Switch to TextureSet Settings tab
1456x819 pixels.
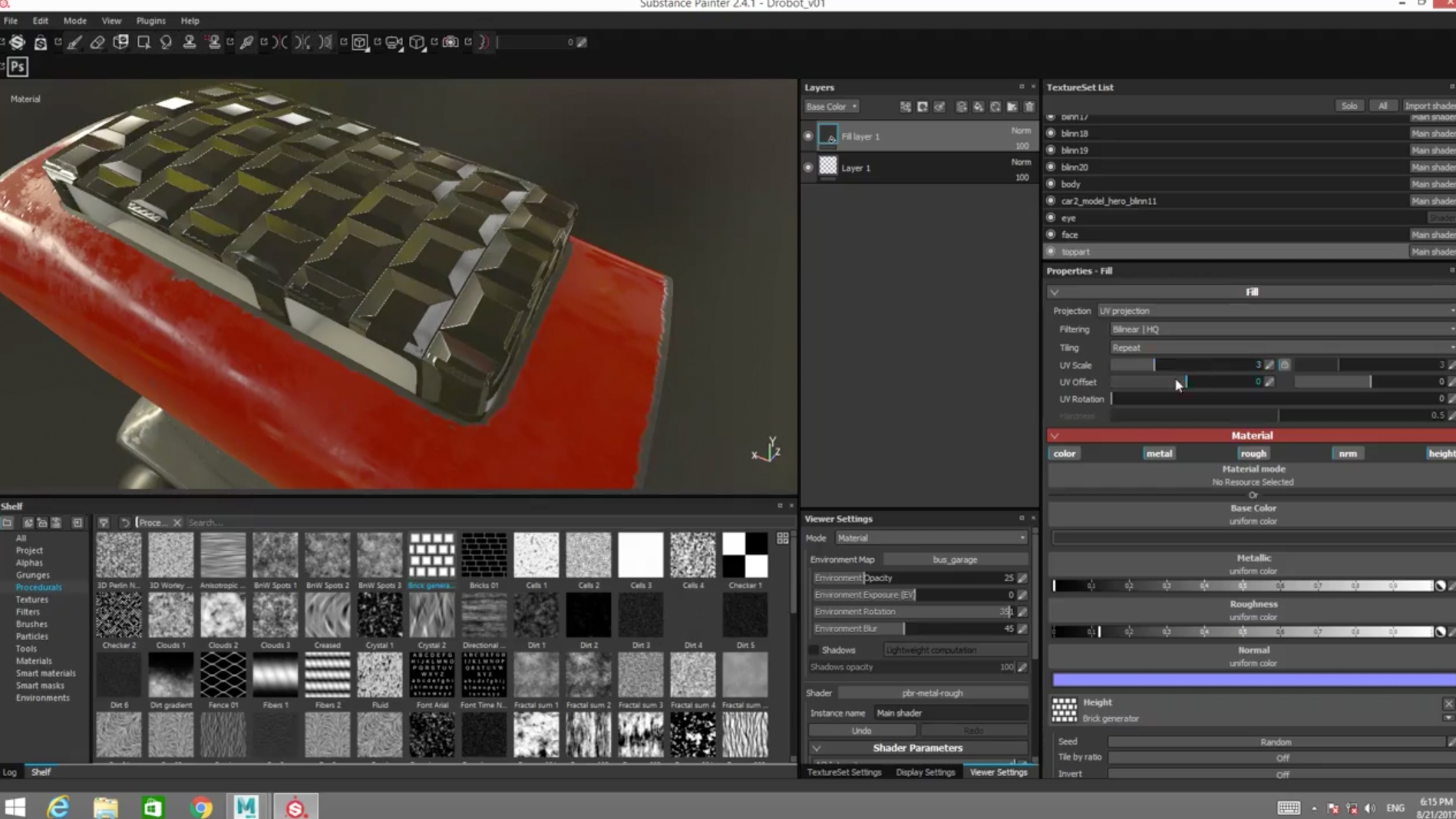coord(844,772)
